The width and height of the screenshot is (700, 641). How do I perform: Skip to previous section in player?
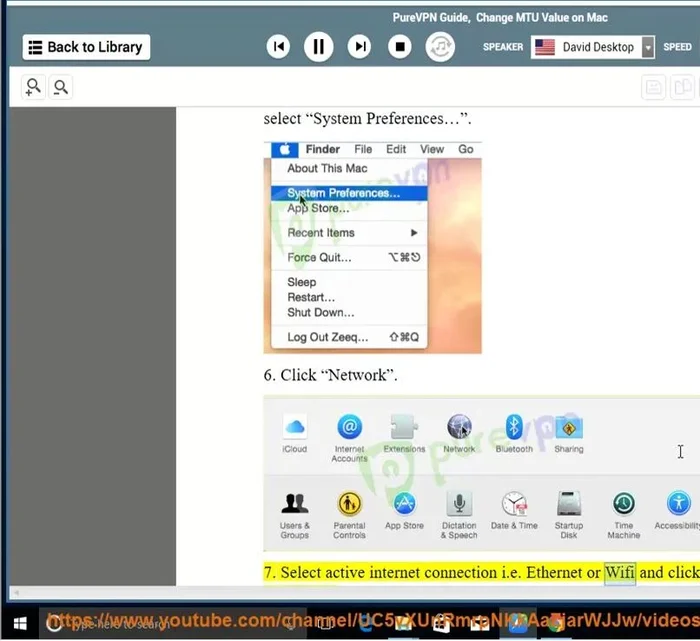(x=280, y=46)
